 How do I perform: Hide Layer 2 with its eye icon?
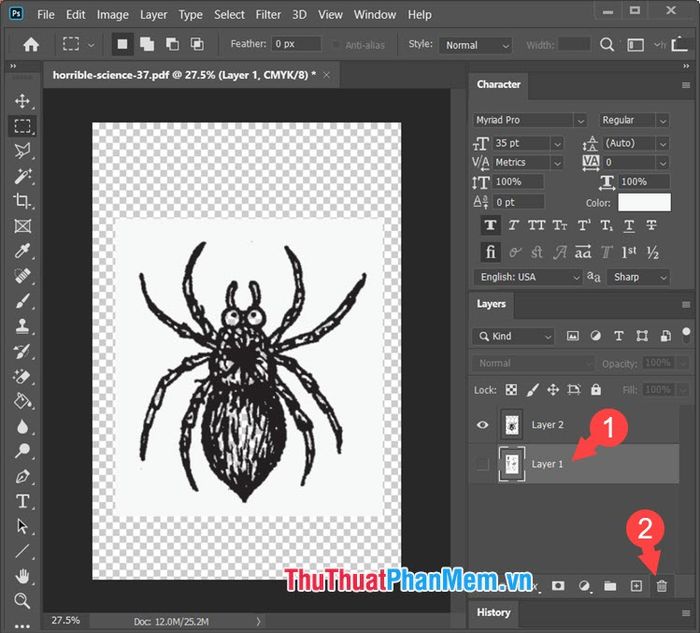click(x=482, y=425)
